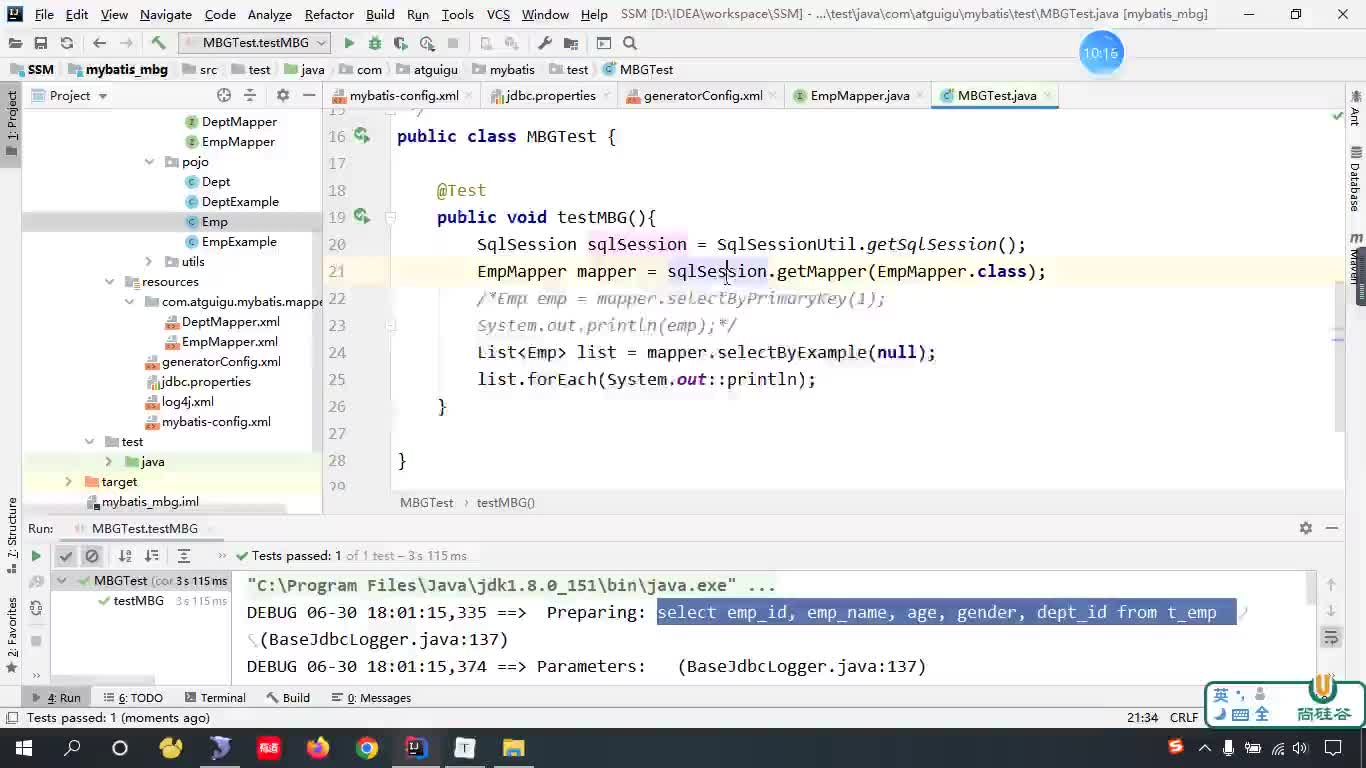Toggle the 2: Favorites tool window
The image size is (1366, 768).
[11, 634]
